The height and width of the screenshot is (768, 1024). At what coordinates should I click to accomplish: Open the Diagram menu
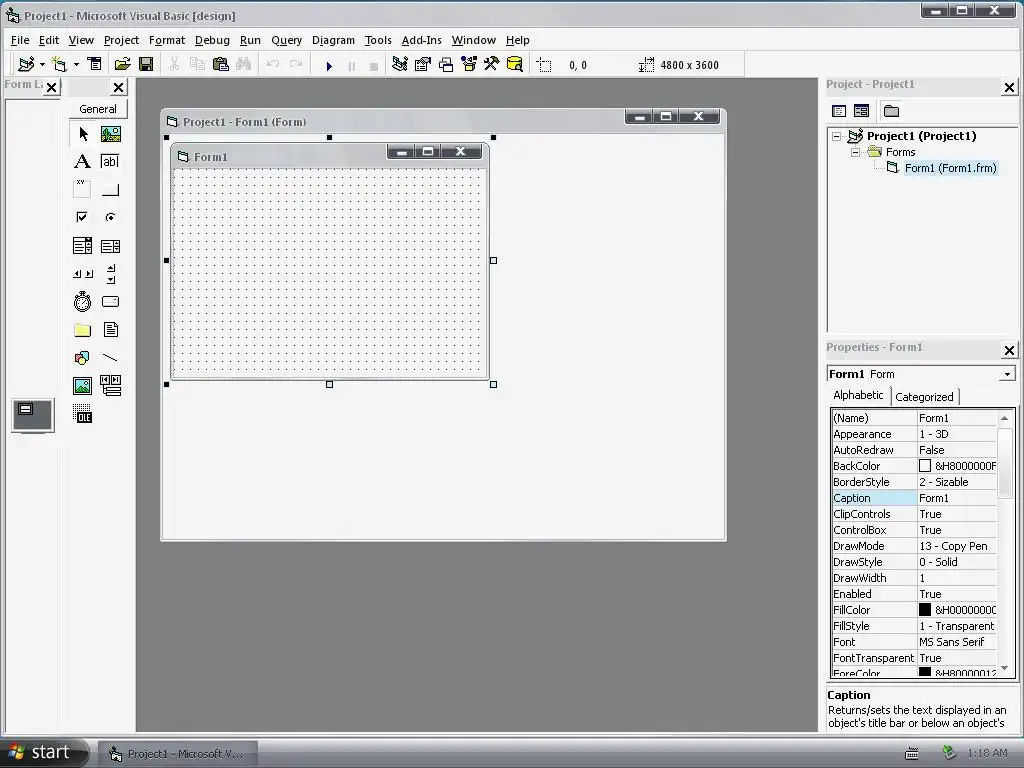click(333, 40)
